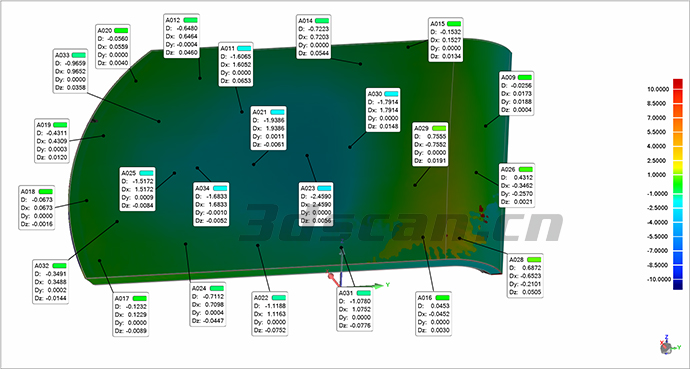Click the cyan color swatch in label A030

point(391,94)
